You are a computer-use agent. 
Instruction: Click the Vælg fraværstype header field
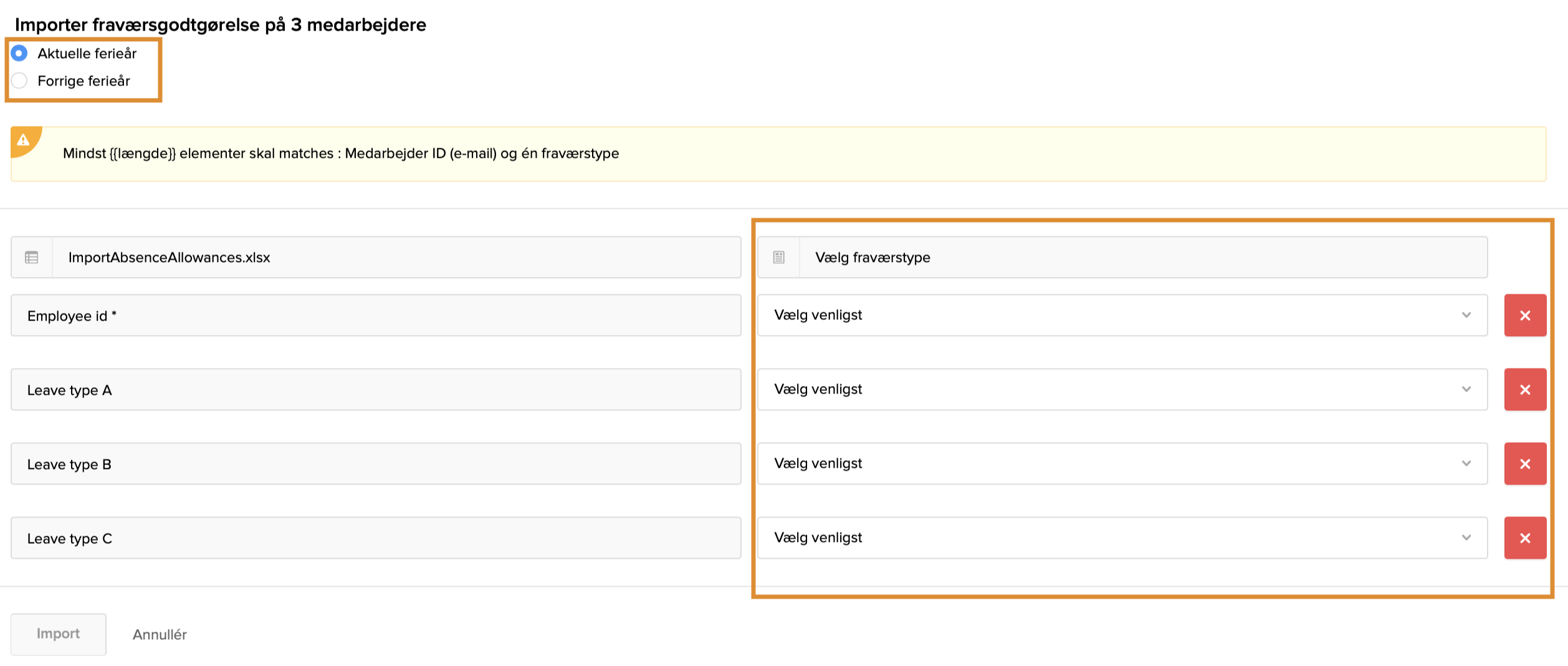pyautogui.click(x=1142, y=258)
